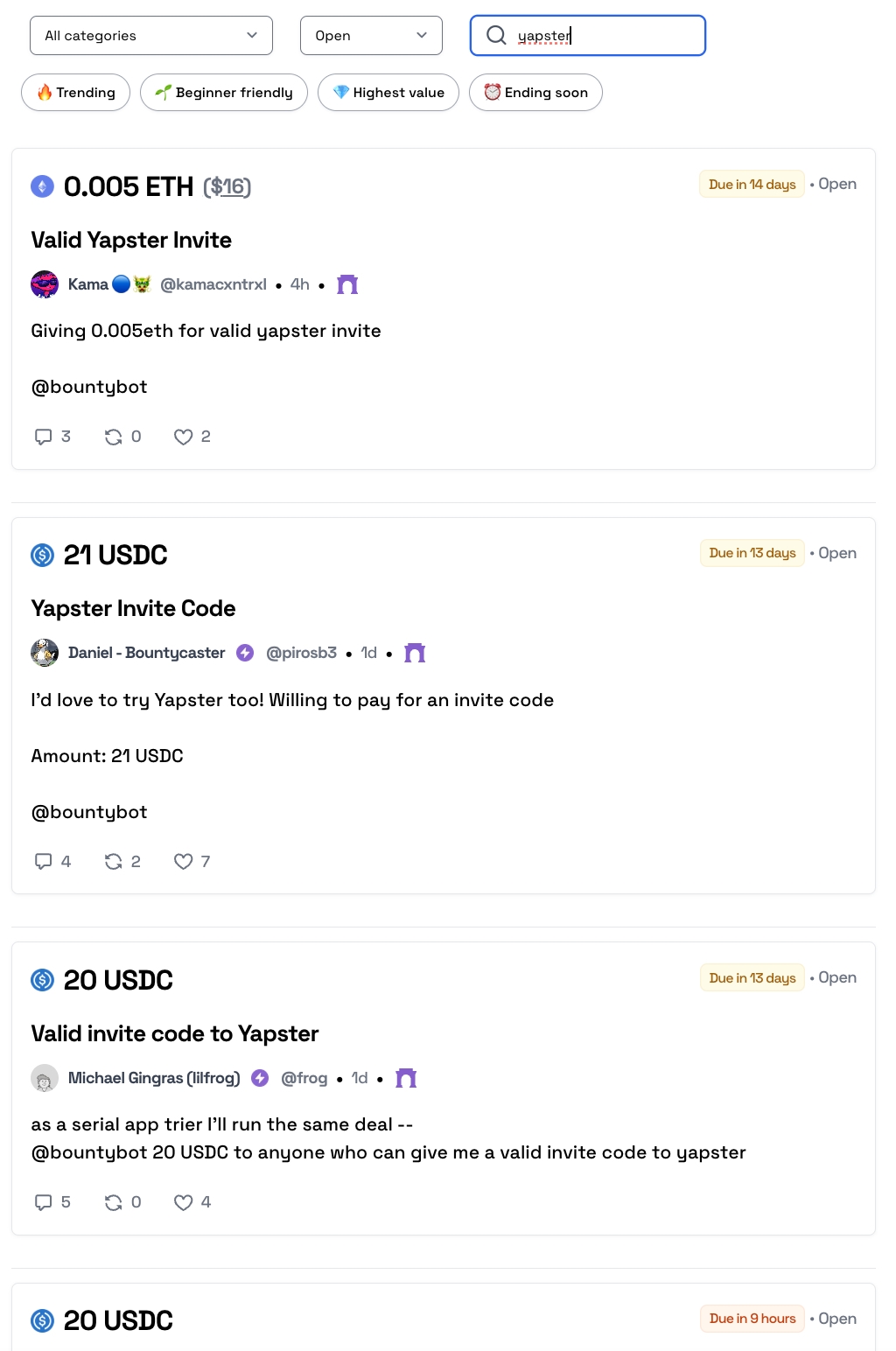Click the $16 dollar value link
This screenshot has height=1351, width=896.
point(228,186)
